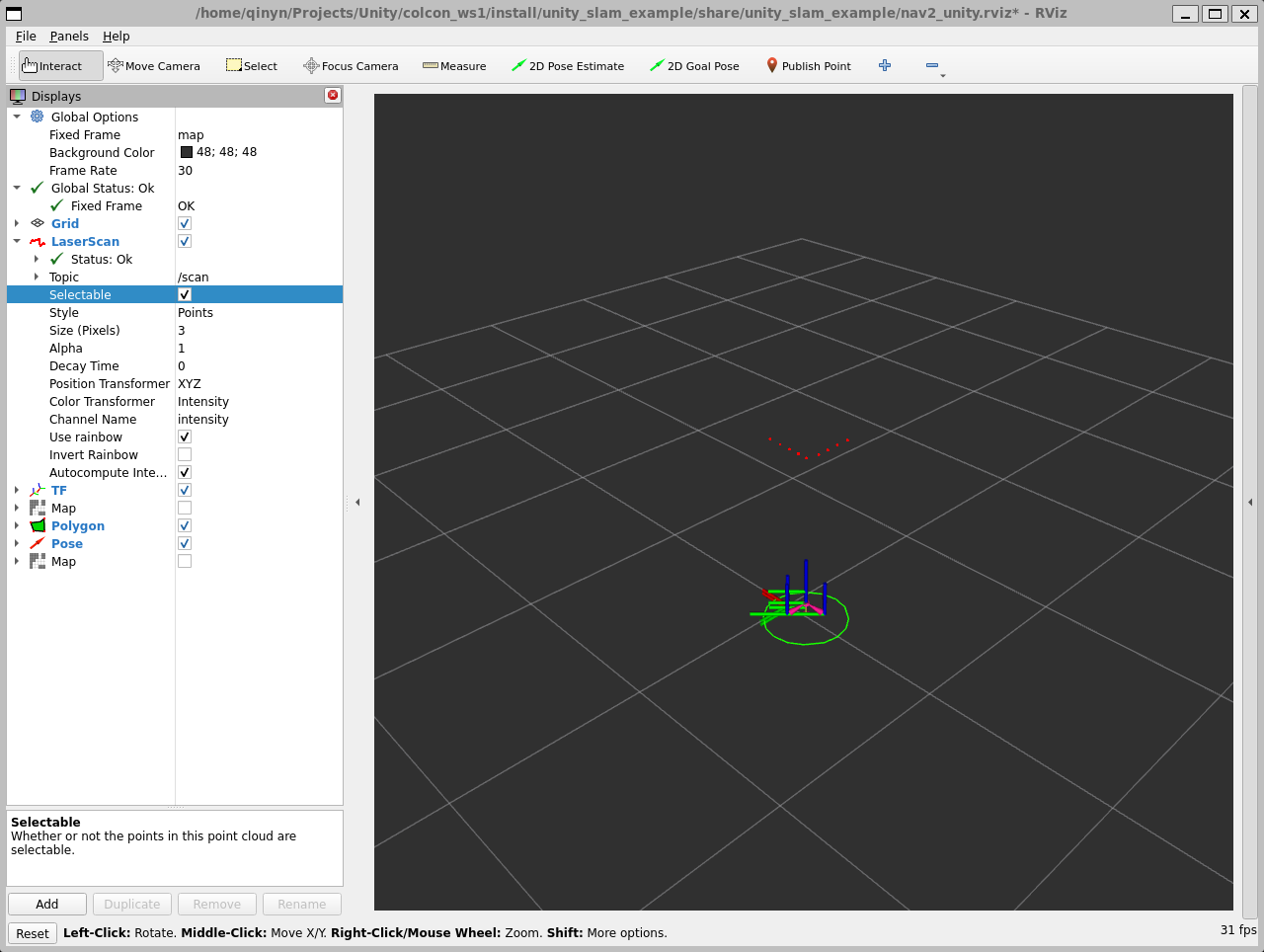Collapse the Global Status tree node
Image resolution: width=1264 pixels, height=952 pixels.
click(17, 188)
